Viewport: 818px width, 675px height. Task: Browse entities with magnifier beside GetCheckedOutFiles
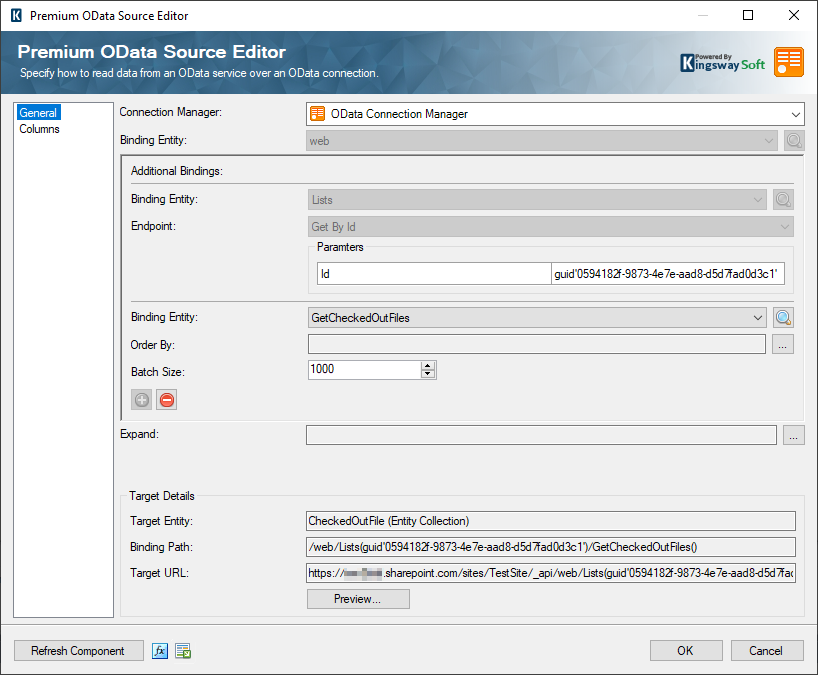coord(783,317)
